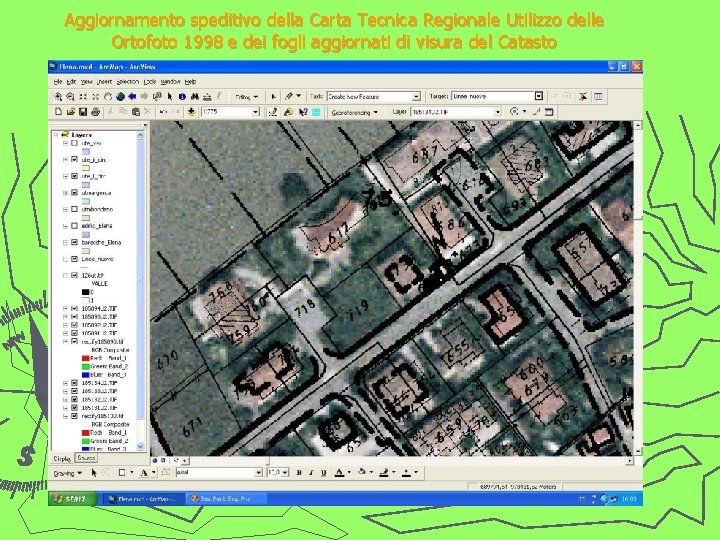
Task: Click Add Control Points georeferencing tool
Action: (536, 112)
